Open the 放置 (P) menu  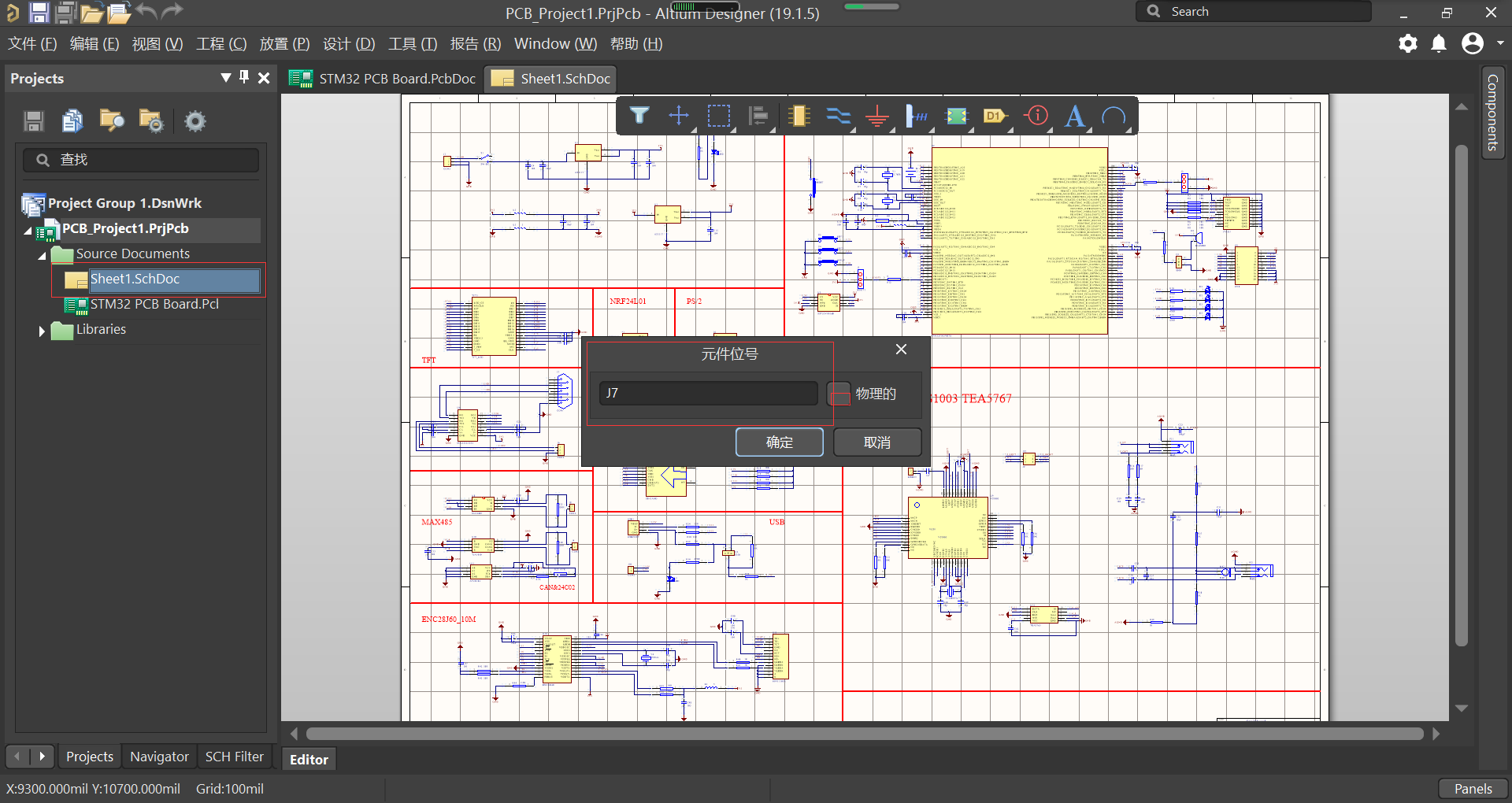pyautogui.click(x=284, y=44)
